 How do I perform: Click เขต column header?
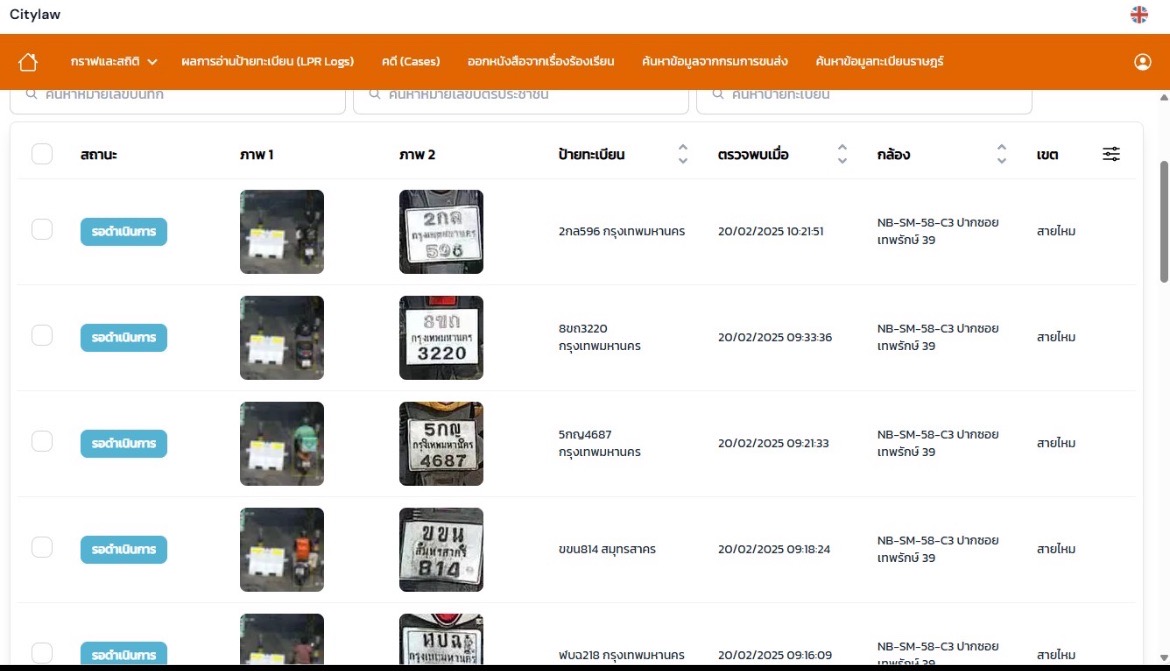click(x=1047, y=155)
